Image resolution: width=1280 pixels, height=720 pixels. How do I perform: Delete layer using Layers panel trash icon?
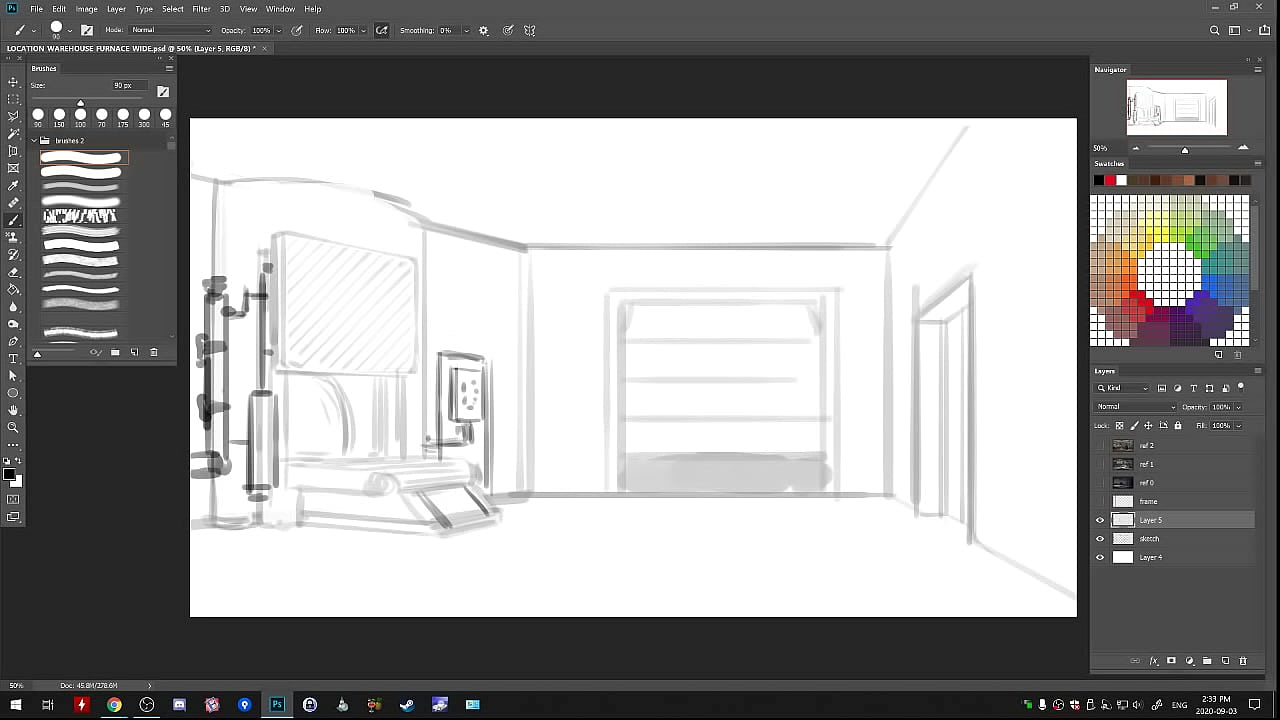click(1243, 661)
